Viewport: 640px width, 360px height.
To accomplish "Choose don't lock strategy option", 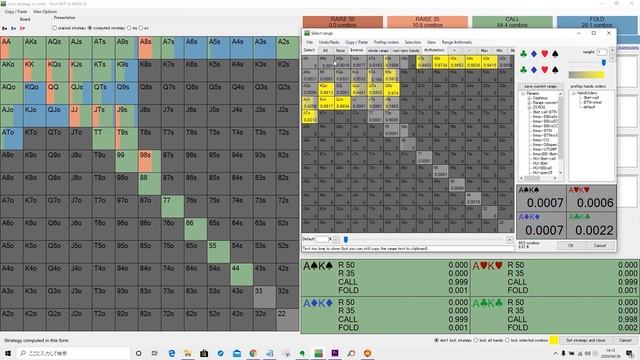I will coord(436,340).
